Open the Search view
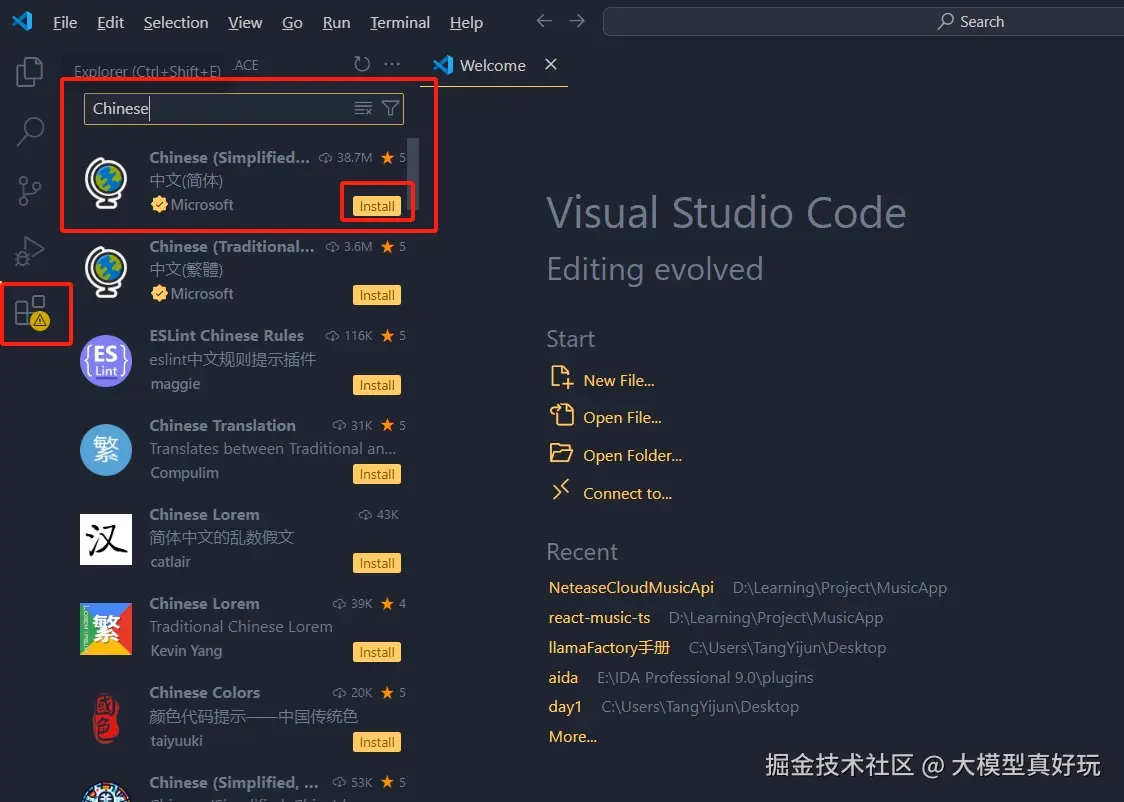Image resolution: width=1124 pixels, height=802 pixels. (29, 131)
